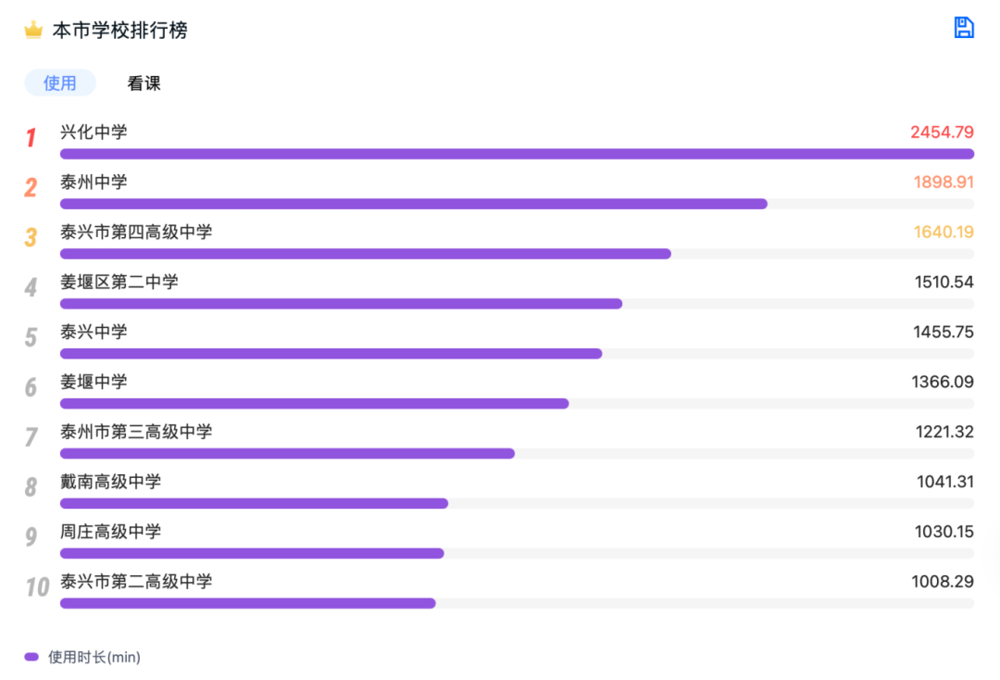Screen dimensions: 1000x680
Task: Click the 泰兴市第二高级中学 name
Action: click(x=136, y=581)
